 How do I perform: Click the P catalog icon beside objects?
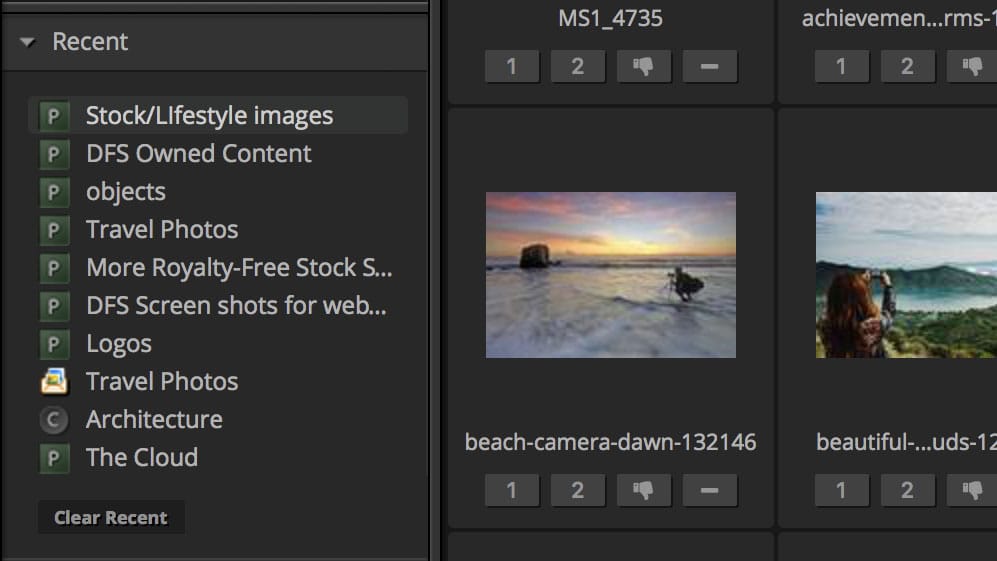(53, 192)
